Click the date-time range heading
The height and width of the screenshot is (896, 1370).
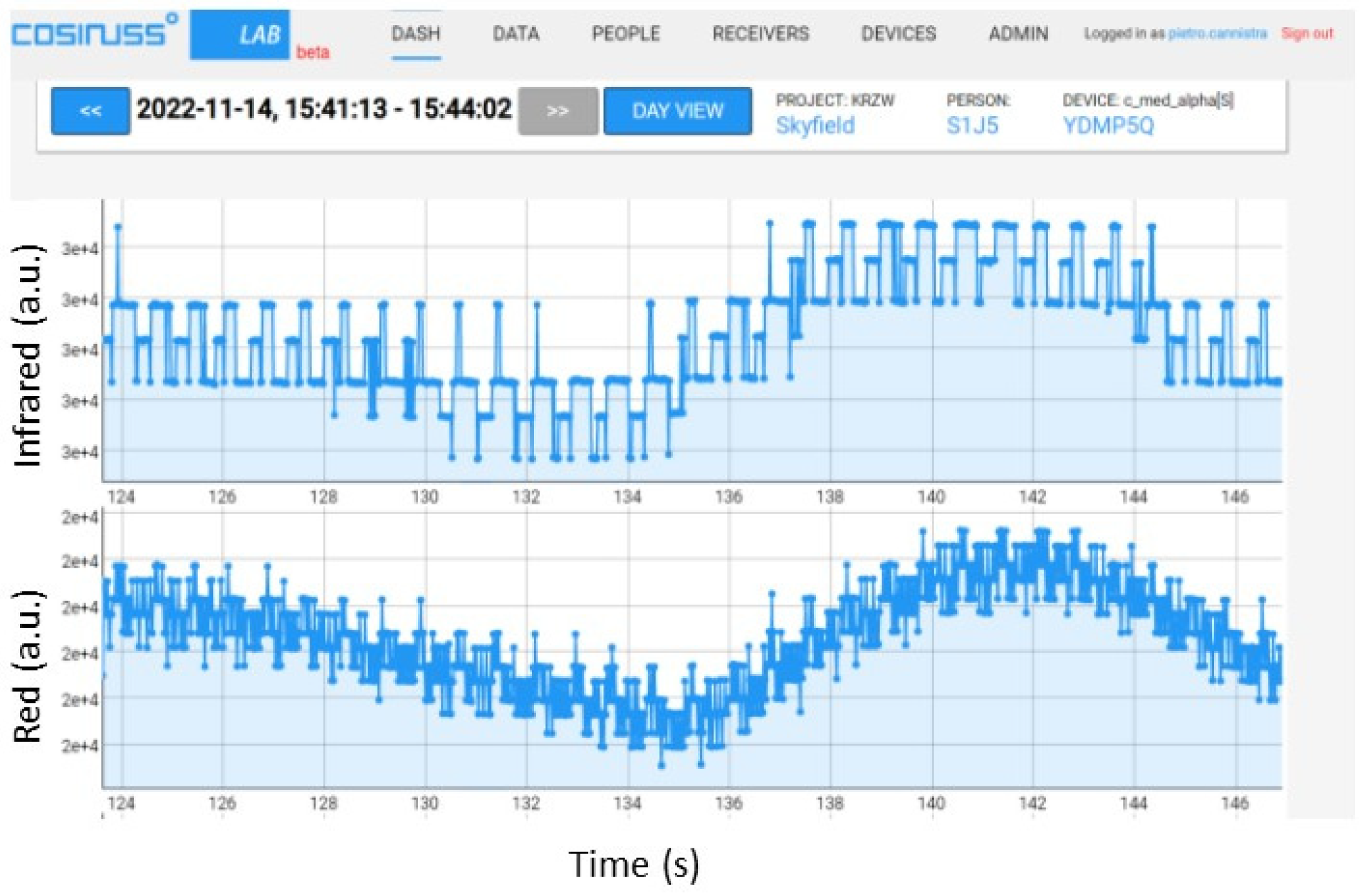pos(324,109)
